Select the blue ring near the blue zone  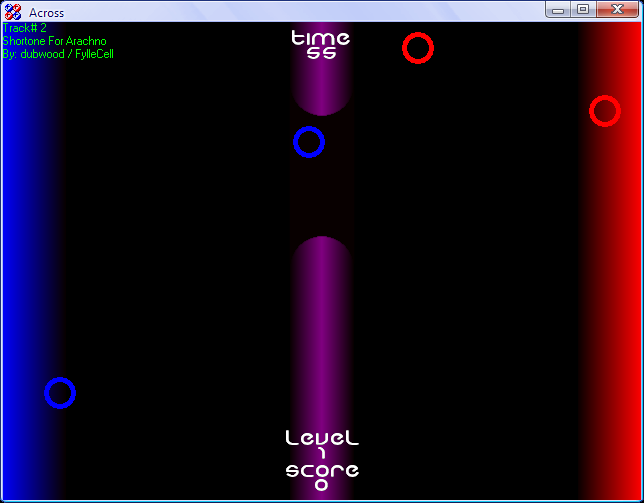click(x=60, y=393)
